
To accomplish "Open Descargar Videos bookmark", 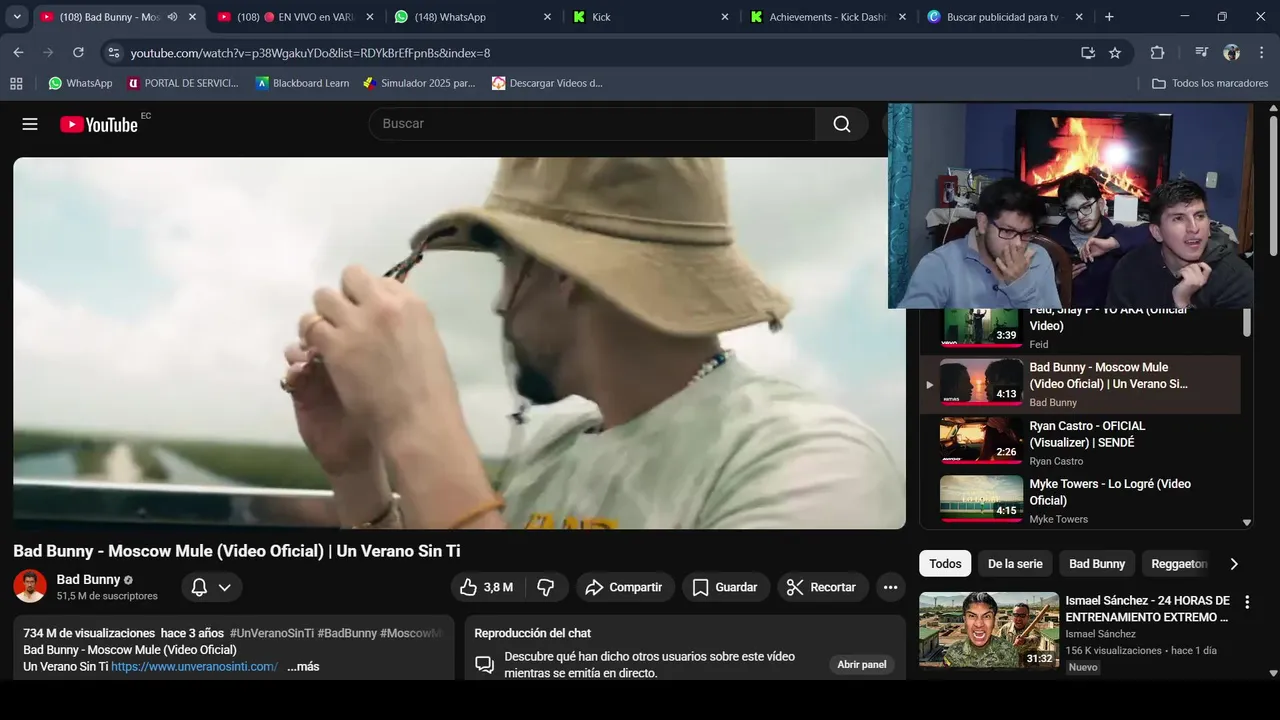I will coord(547,83).
